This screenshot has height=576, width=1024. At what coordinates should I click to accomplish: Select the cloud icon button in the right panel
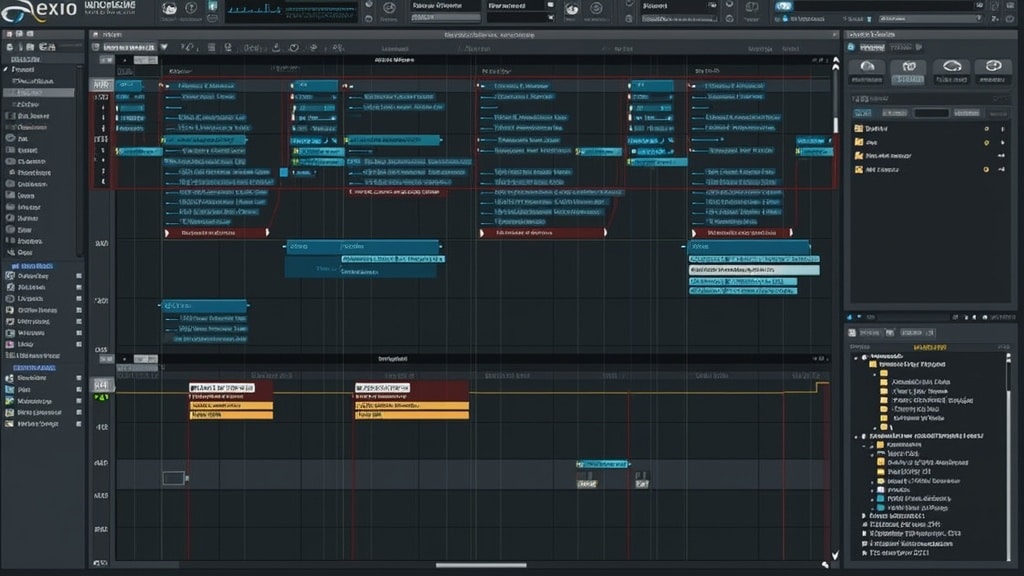pos(867,71)
